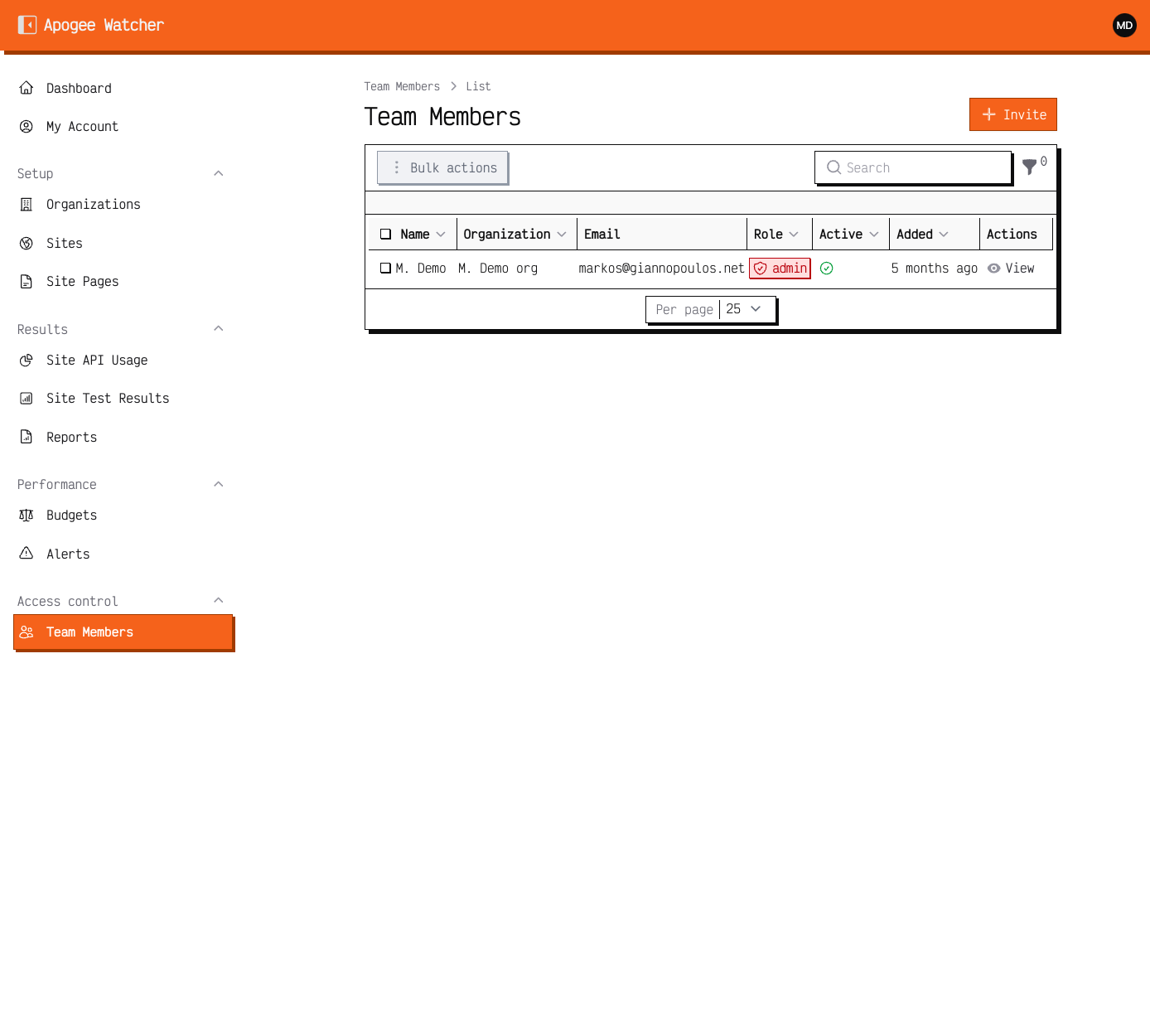Image resolution: width=1150 pixels, height=1036 pixels.
Task: Click the Apogee Watcher brand title
Action: 104,25
